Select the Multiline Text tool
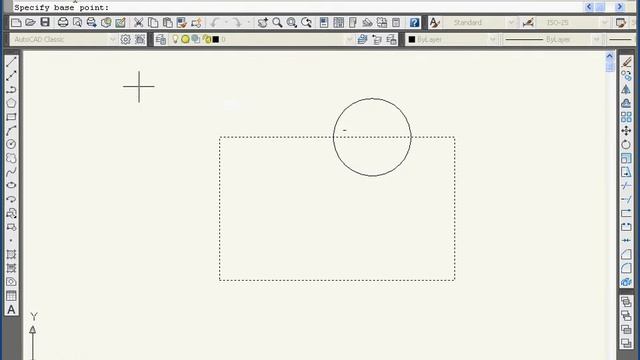The image size is (640, 360). tap(11, 309)
